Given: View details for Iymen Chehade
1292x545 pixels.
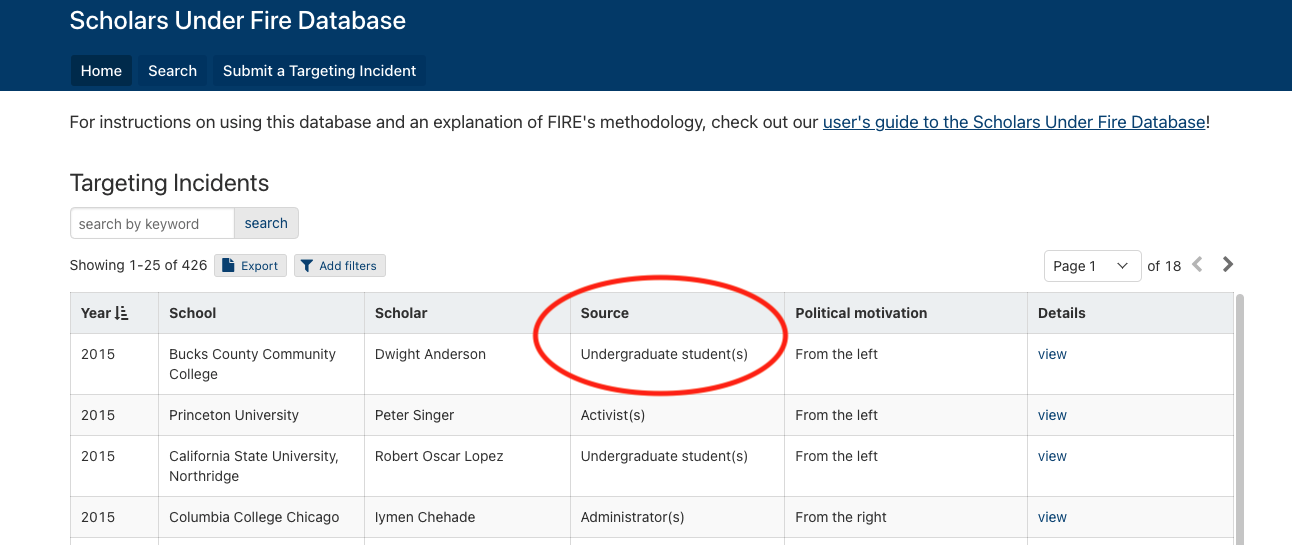Looking at the screenshot, I should [x=1052, y=517].
